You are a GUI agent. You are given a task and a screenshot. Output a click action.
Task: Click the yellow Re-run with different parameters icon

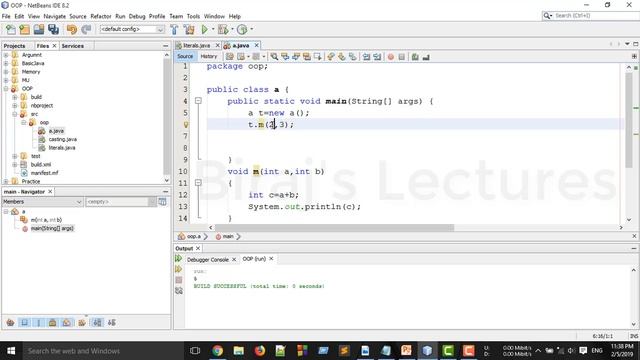click(178, 269)
